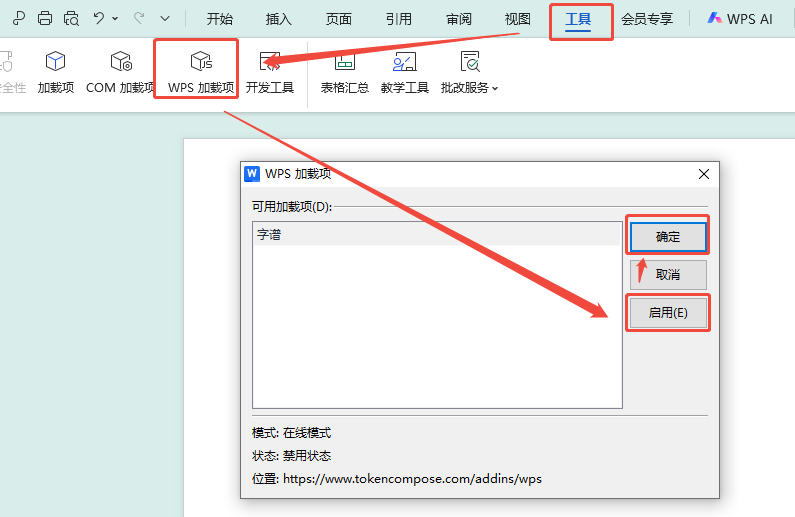Open the quick access toolbar customize chevron

(x=165, y=19)
